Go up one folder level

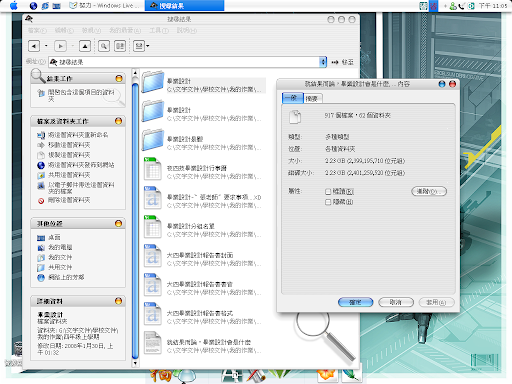(x=85, y=46)
